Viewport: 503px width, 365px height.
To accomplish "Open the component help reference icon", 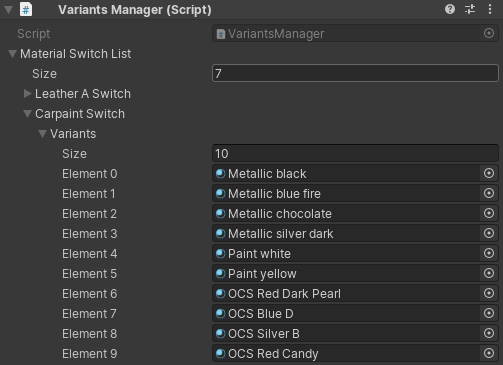I will (450, 9).
